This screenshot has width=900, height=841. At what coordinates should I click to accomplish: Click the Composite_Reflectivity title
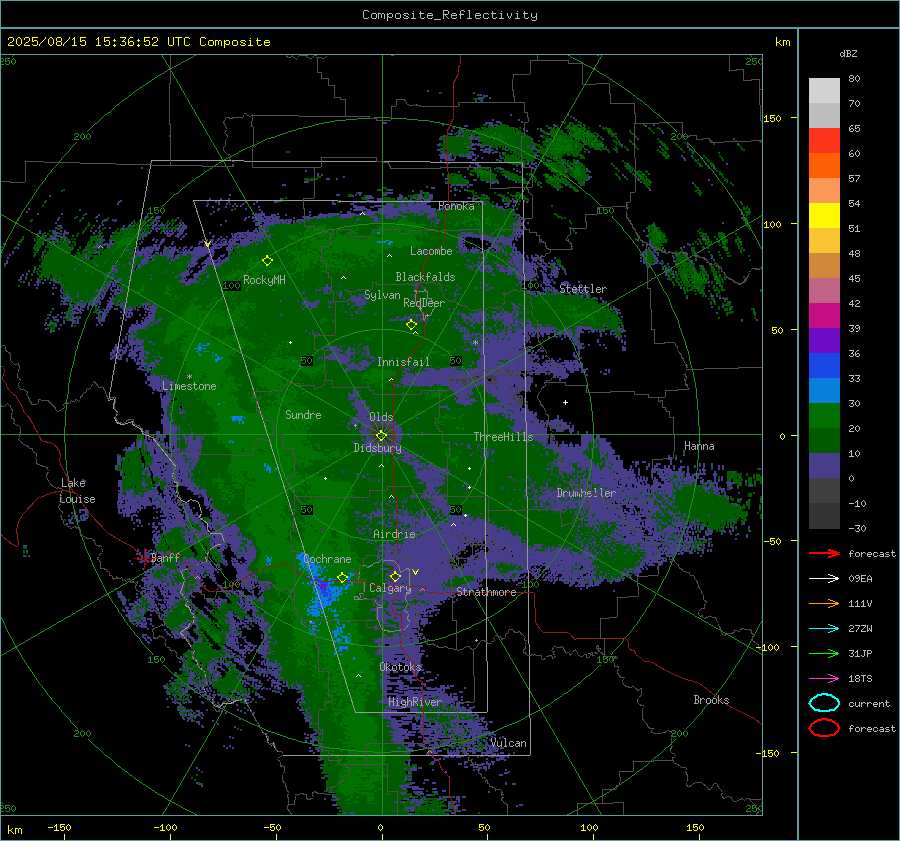click(450, 15)
